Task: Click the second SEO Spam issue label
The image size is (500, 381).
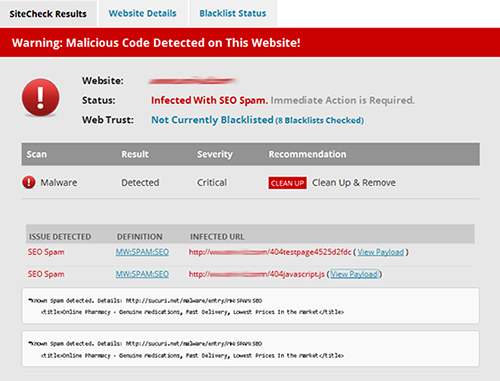Action: [46, 274]
